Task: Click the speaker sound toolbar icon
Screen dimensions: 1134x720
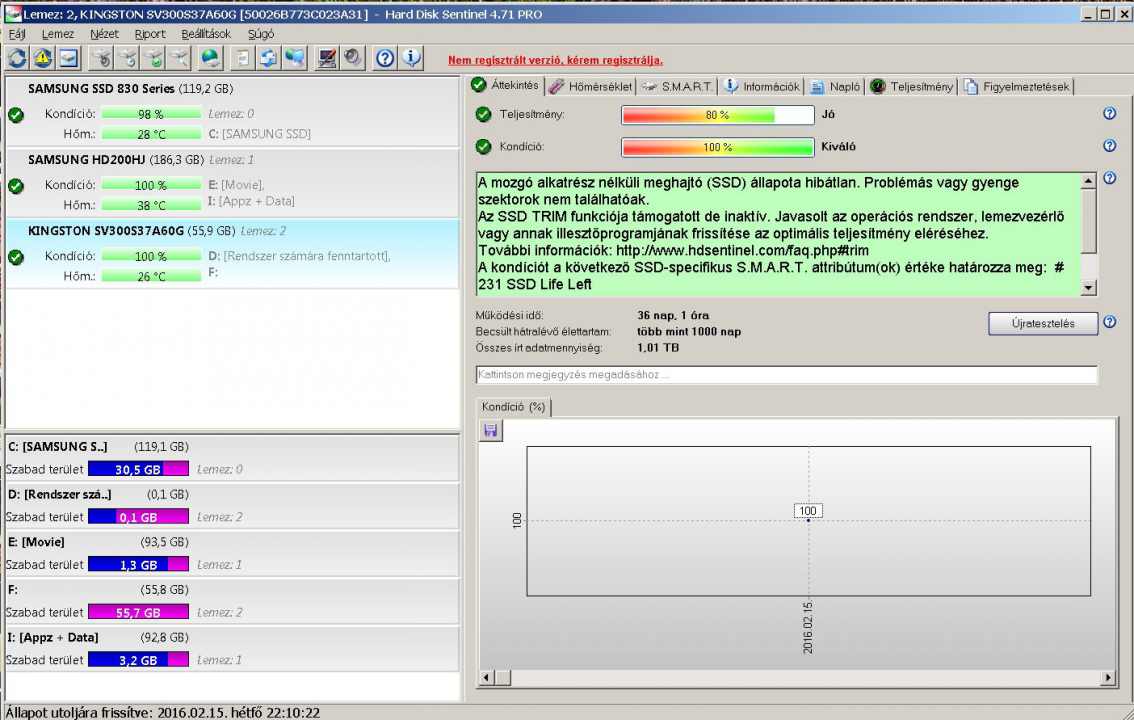Action: [x=353, y=58]
